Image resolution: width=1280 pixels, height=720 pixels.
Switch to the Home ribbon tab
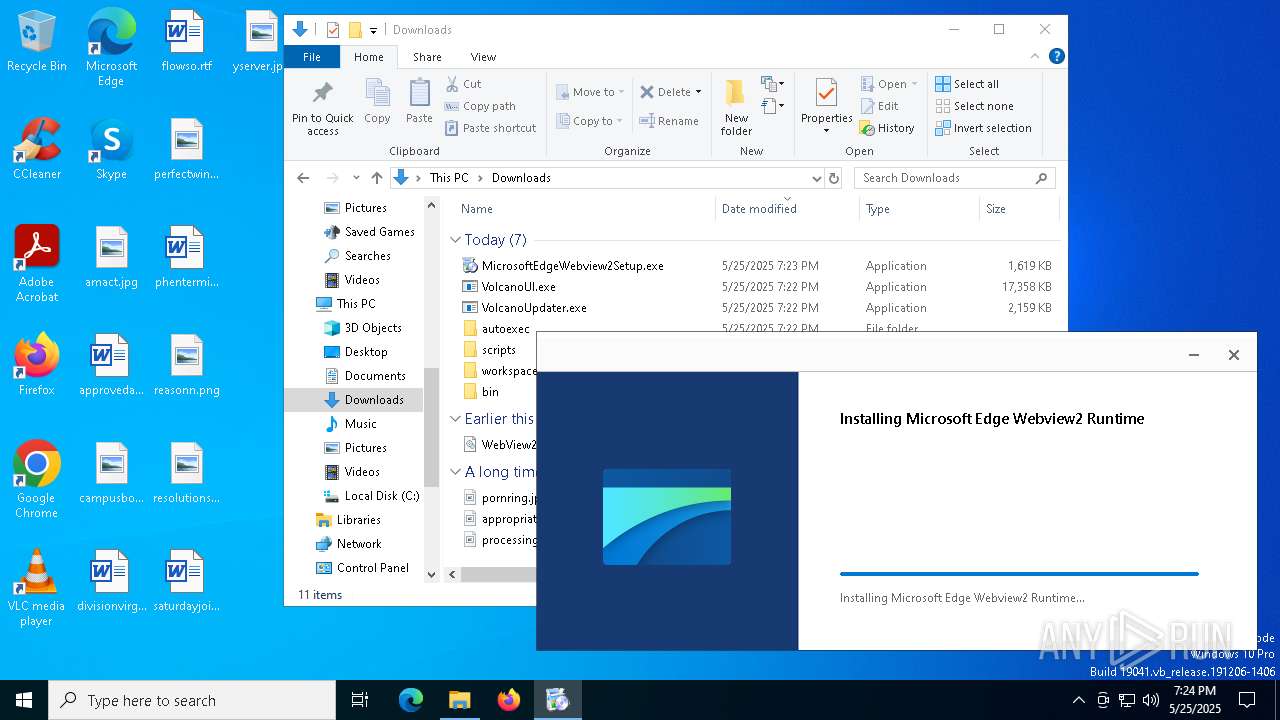pos(369,57)
